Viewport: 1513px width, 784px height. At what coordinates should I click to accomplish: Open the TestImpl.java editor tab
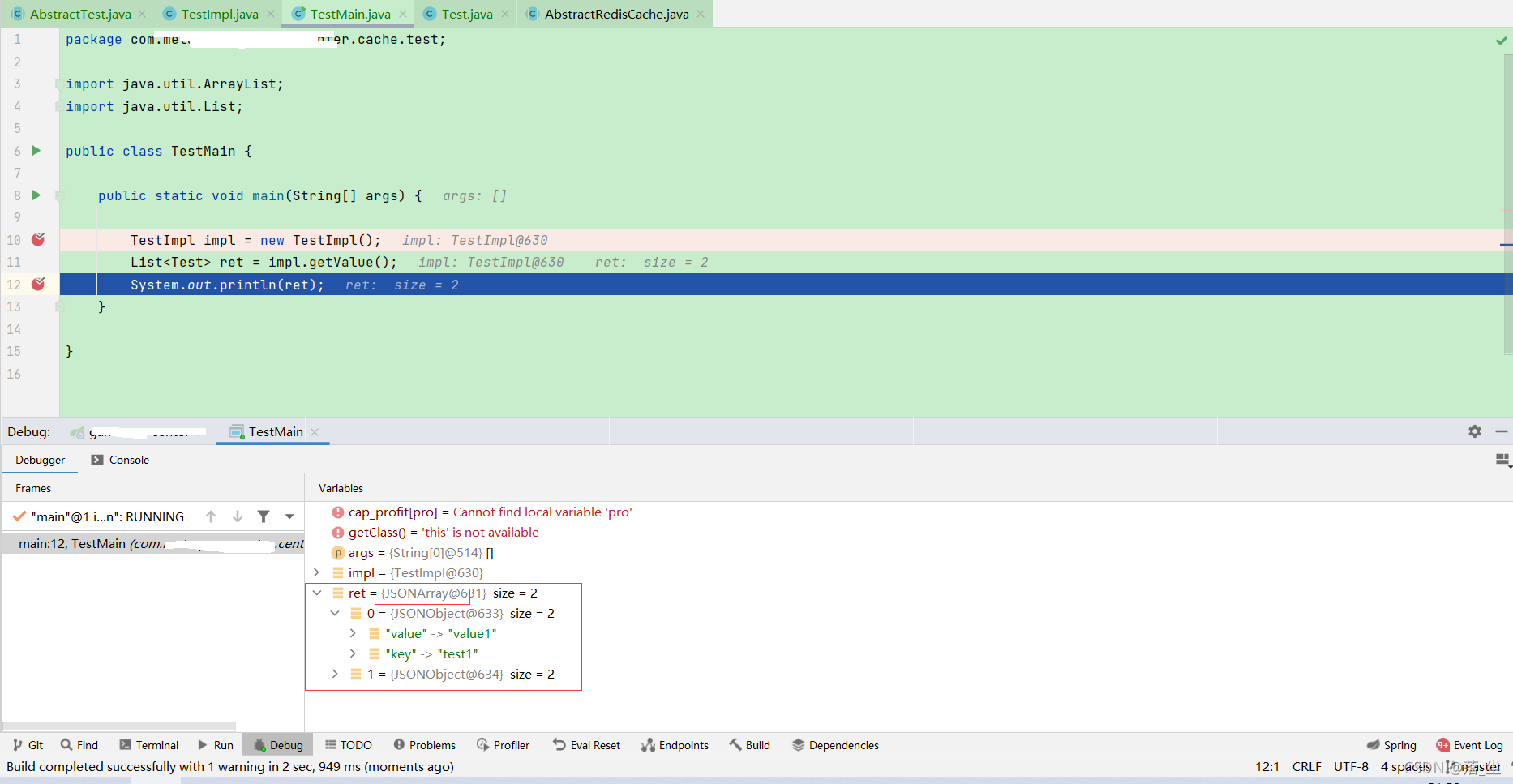(220, 14)
